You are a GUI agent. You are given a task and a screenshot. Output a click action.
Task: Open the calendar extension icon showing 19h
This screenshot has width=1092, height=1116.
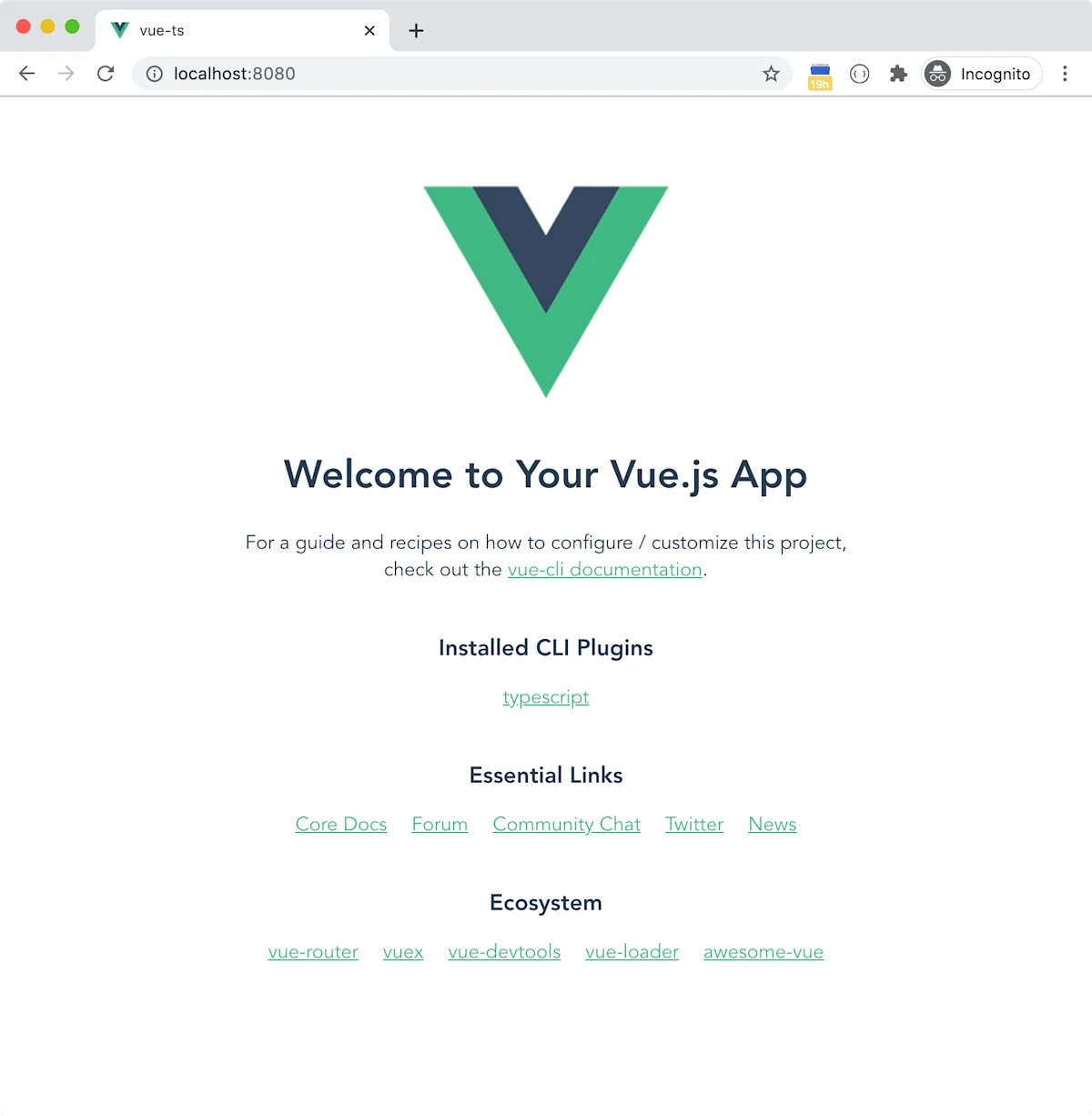(819, 74)
